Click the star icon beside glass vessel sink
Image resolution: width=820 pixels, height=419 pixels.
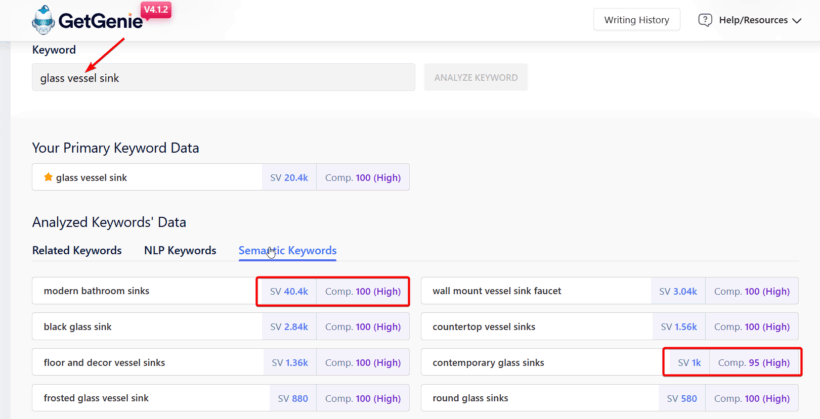47,177
